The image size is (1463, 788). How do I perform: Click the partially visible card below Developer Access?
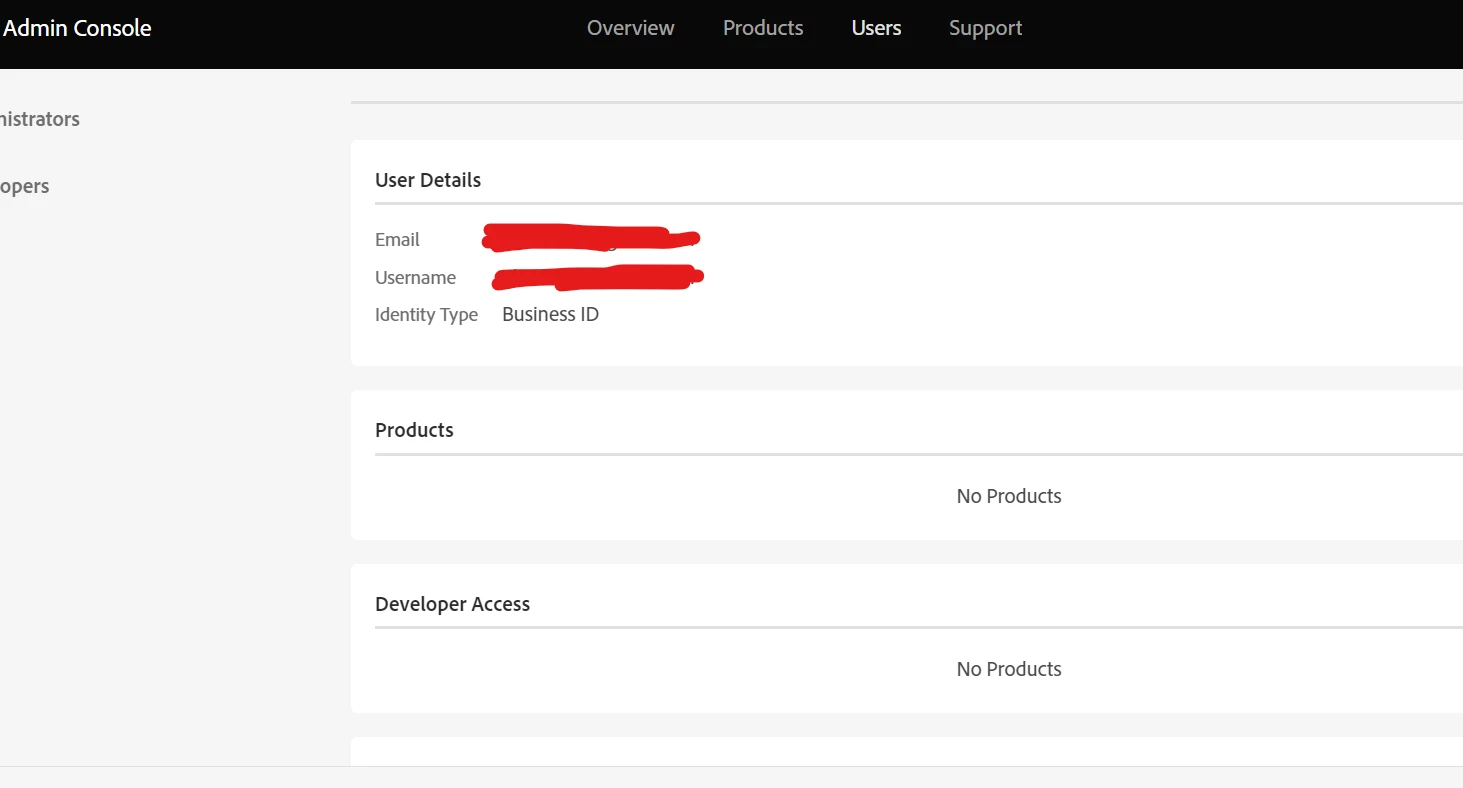pos(907,751)
